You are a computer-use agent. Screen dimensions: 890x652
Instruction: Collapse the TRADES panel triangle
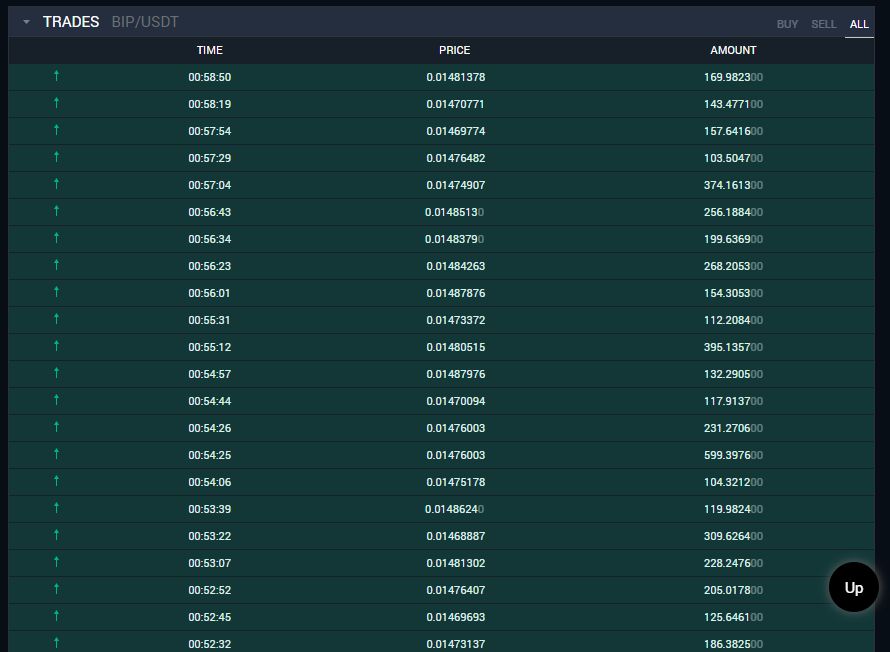pyautogui.click(x=26, y=22)
